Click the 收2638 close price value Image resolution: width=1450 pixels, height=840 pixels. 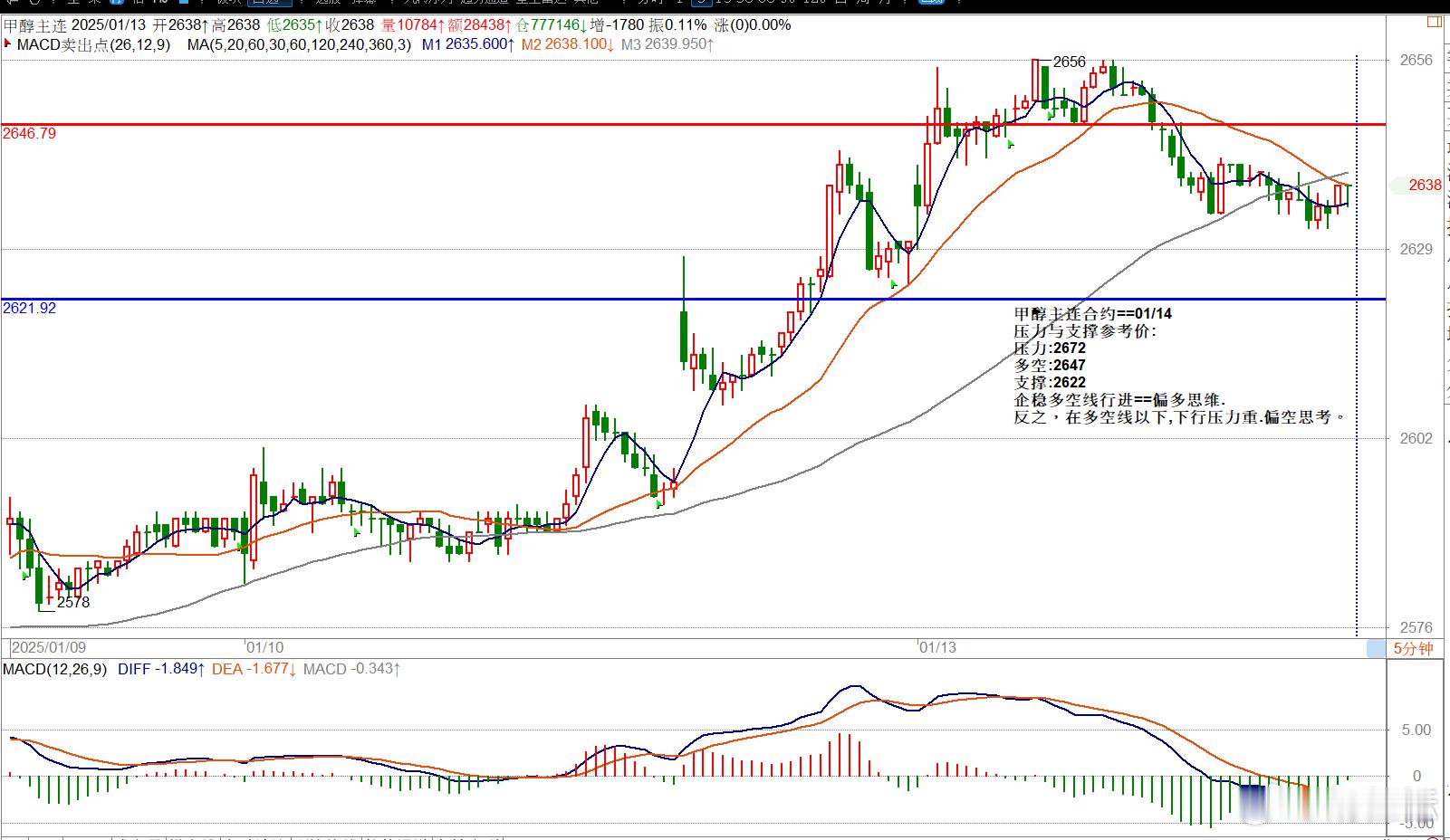coord(350,24)
